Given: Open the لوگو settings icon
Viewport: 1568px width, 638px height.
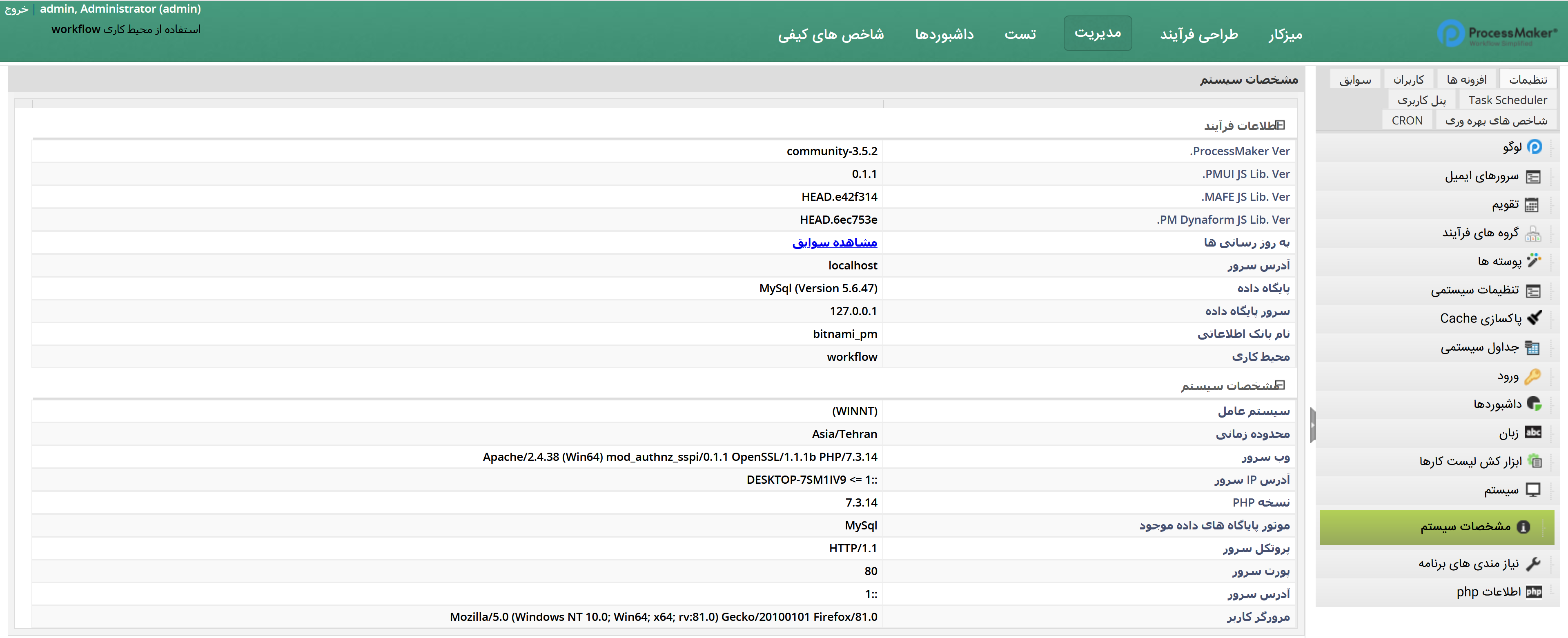Looking at the screenshot, I should tap(1535, 147).
